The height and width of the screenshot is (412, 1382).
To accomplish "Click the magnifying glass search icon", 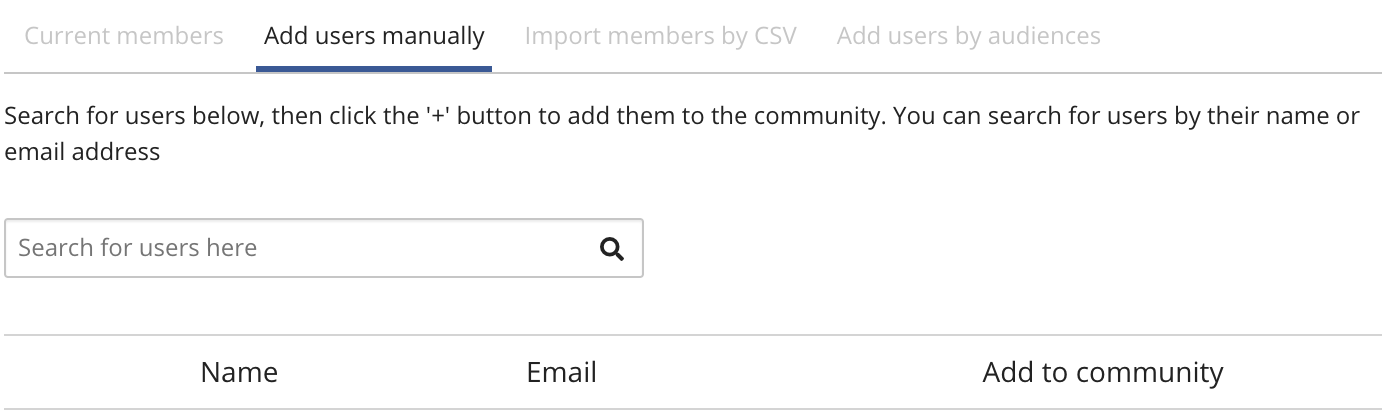I will [x=611, y=248].
